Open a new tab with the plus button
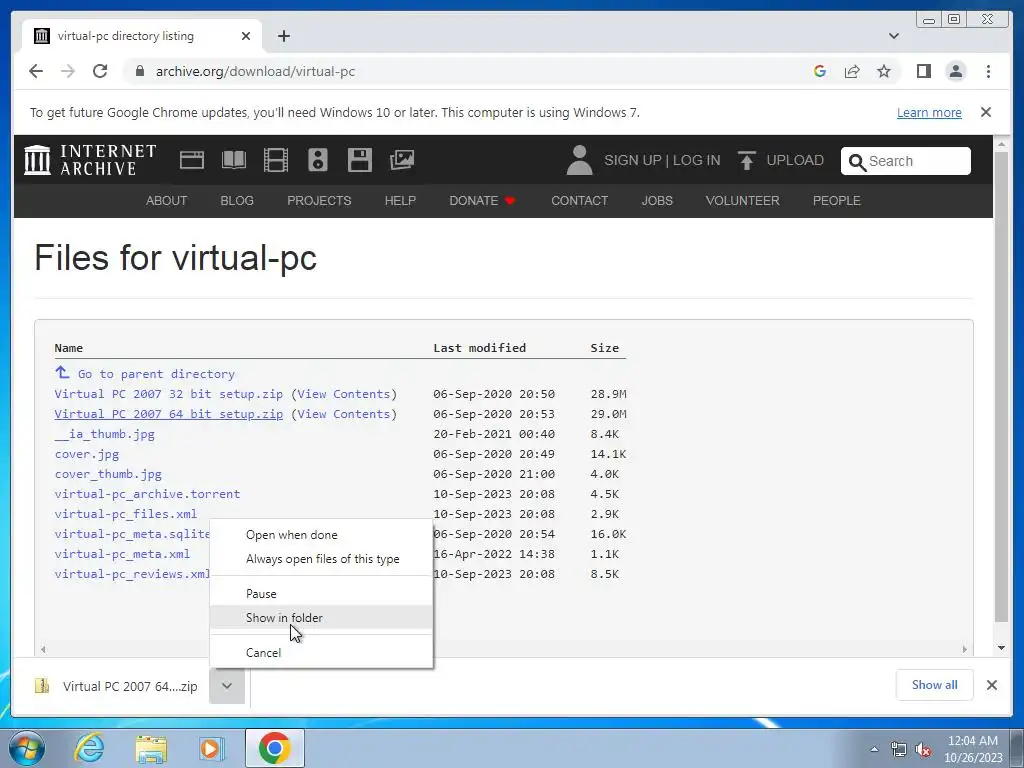This screenshot has width=1024, height=768. tap(283, 36)
